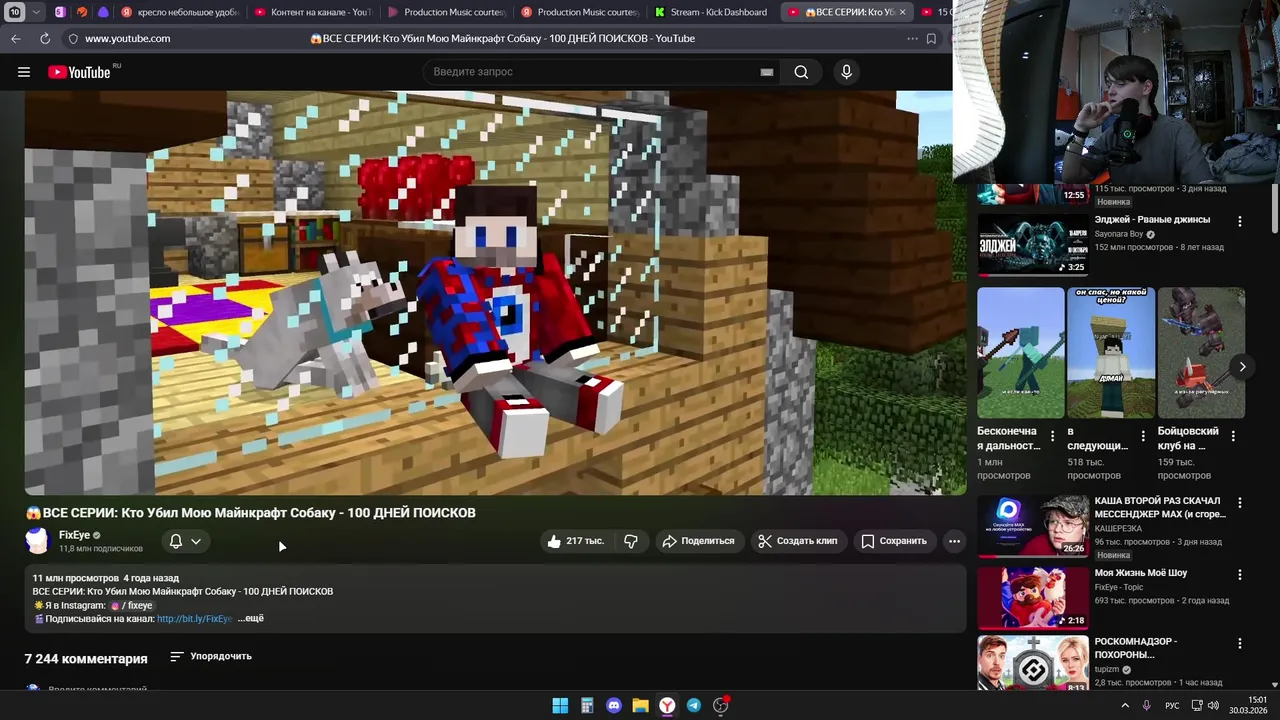Open menu for КАША ВТОРОЙ РАЗ СКАЧАЛ video
Viewport: 1280px width, 720px height.
1240,503
